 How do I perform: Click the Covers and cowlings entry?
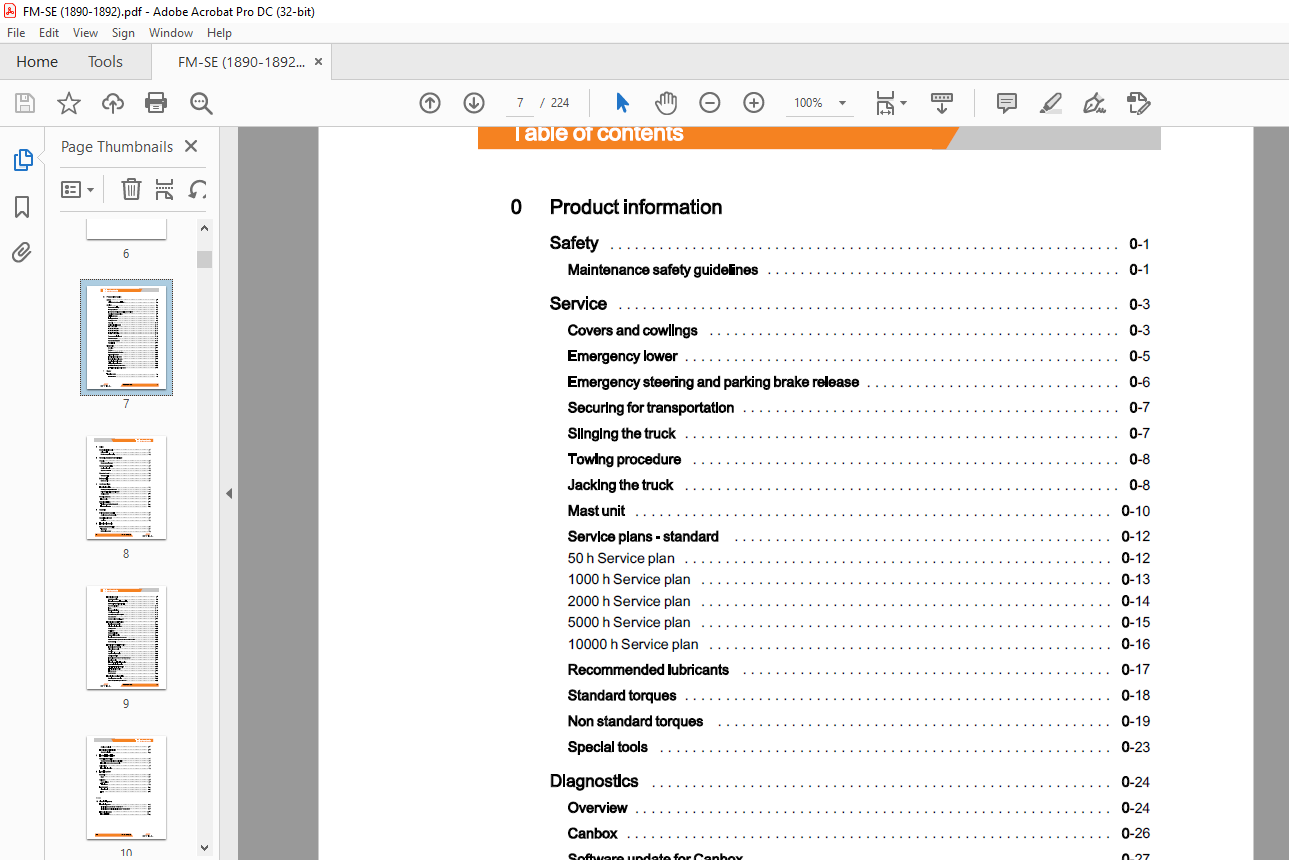633,331
